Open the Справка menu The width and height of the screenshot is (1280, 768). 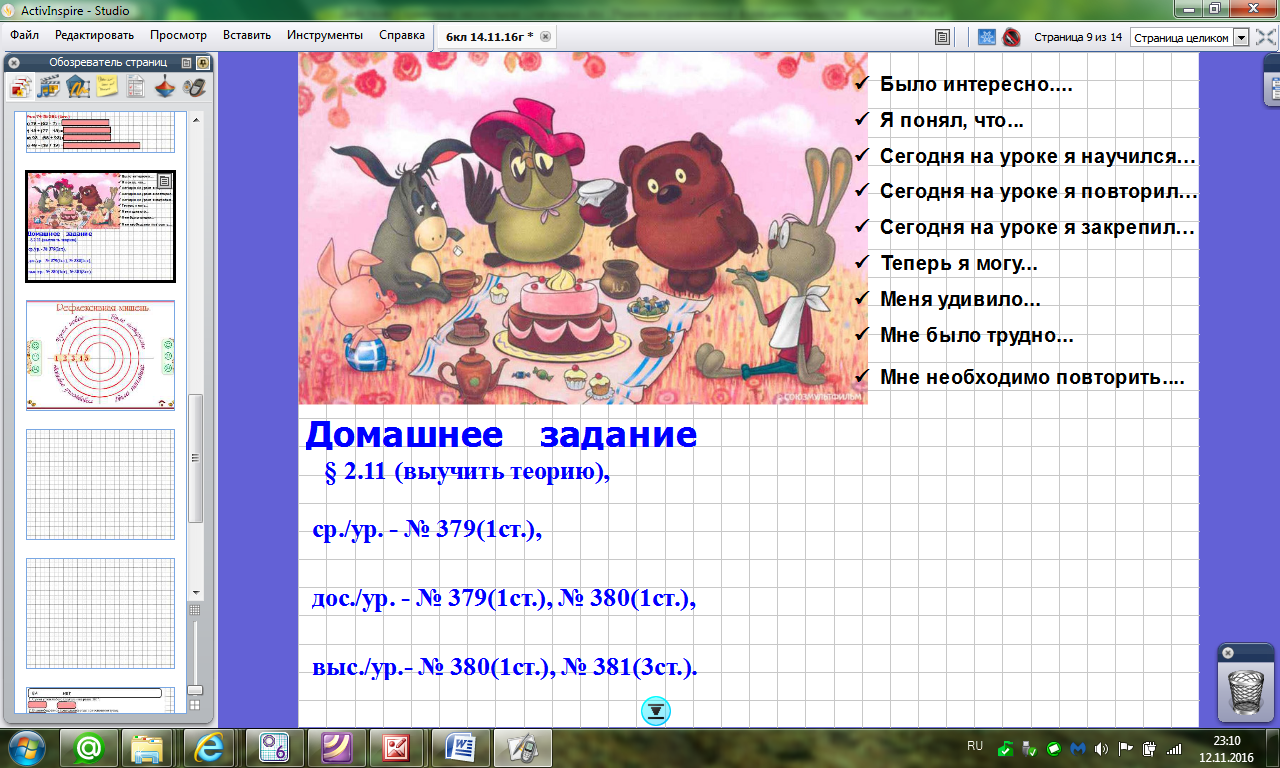(402, 35)
